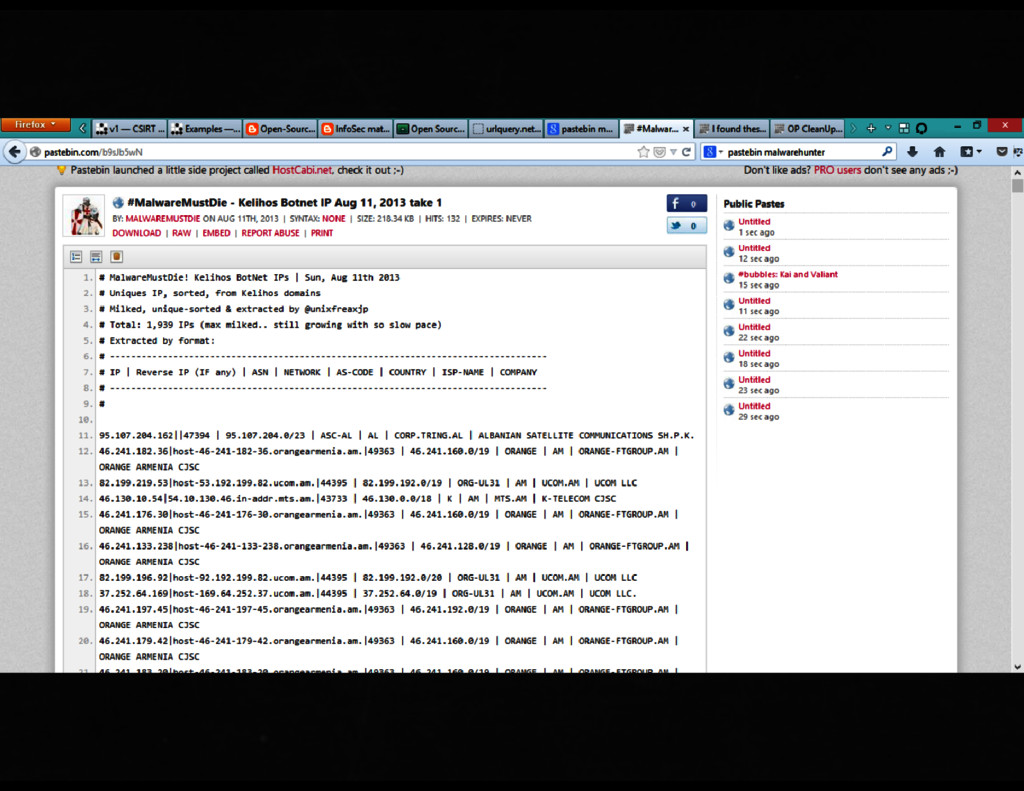Viewport: 1024px width, 791px height.
Task: Switch to the 'OP CleanUp...' tab
Action: point(808,129)
